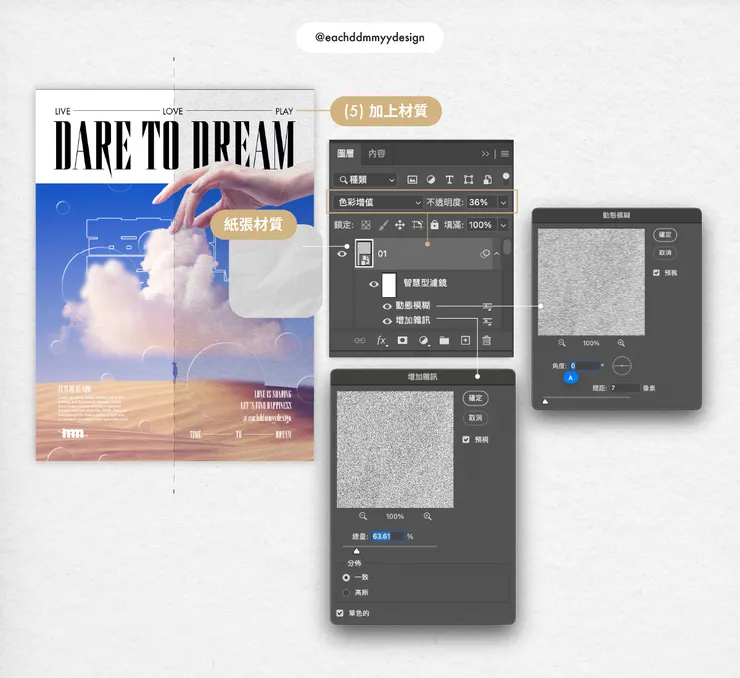Filter layers by pixel layer icon

click(x=412, y=180)
